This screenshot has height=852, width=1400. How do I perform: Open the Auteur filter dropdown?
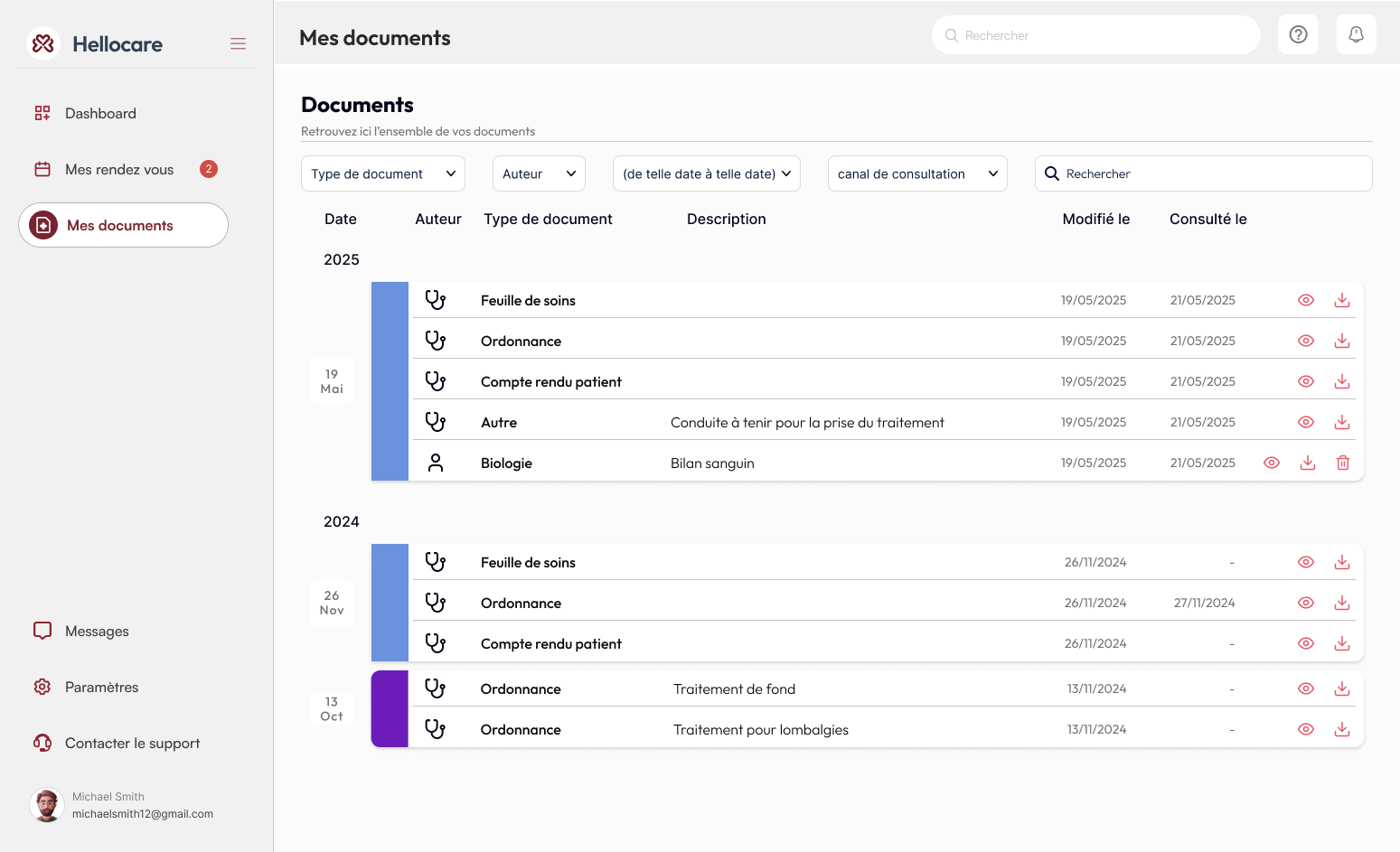pos(539,173)
